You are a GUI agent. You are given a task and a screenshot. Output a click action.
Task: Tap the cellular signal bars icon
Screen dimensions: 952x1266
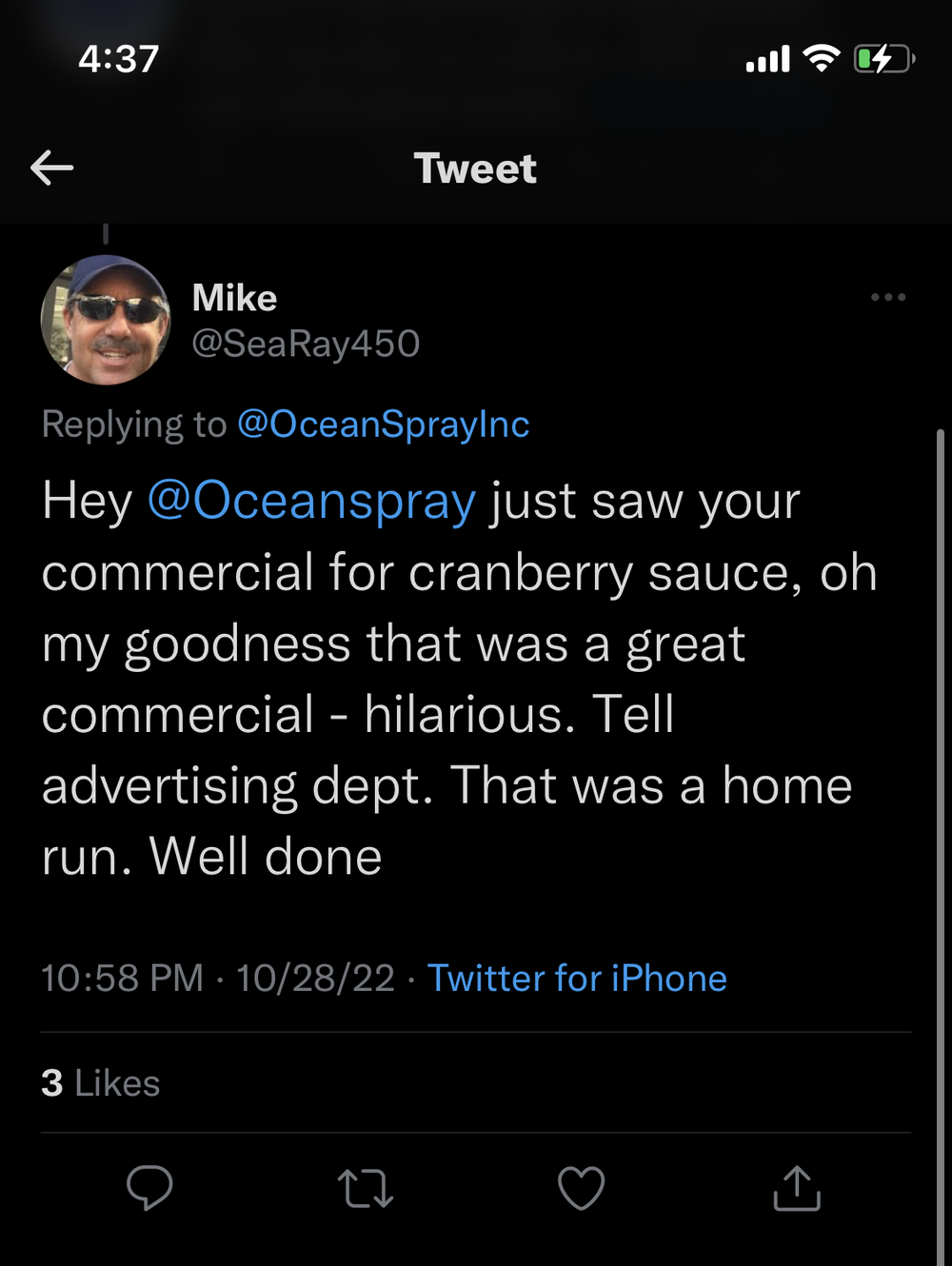click(767, 60)
